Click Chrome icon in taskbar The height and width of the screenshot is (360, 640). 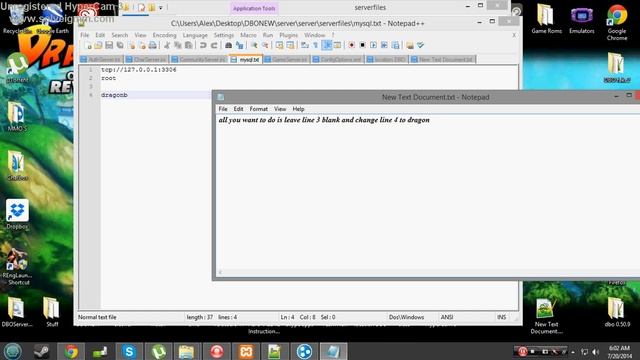(71, 351)
